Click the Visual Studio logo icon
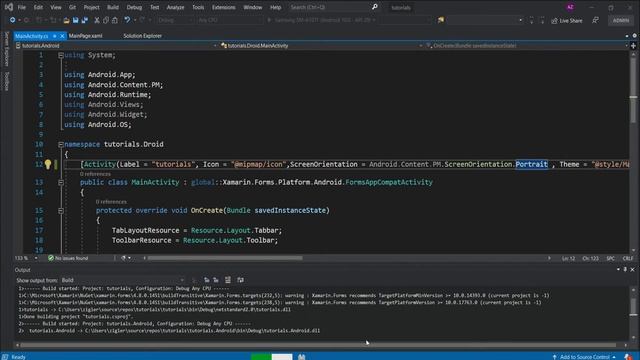The height and width of the screenshot is (360, 640). click(9, 7)
